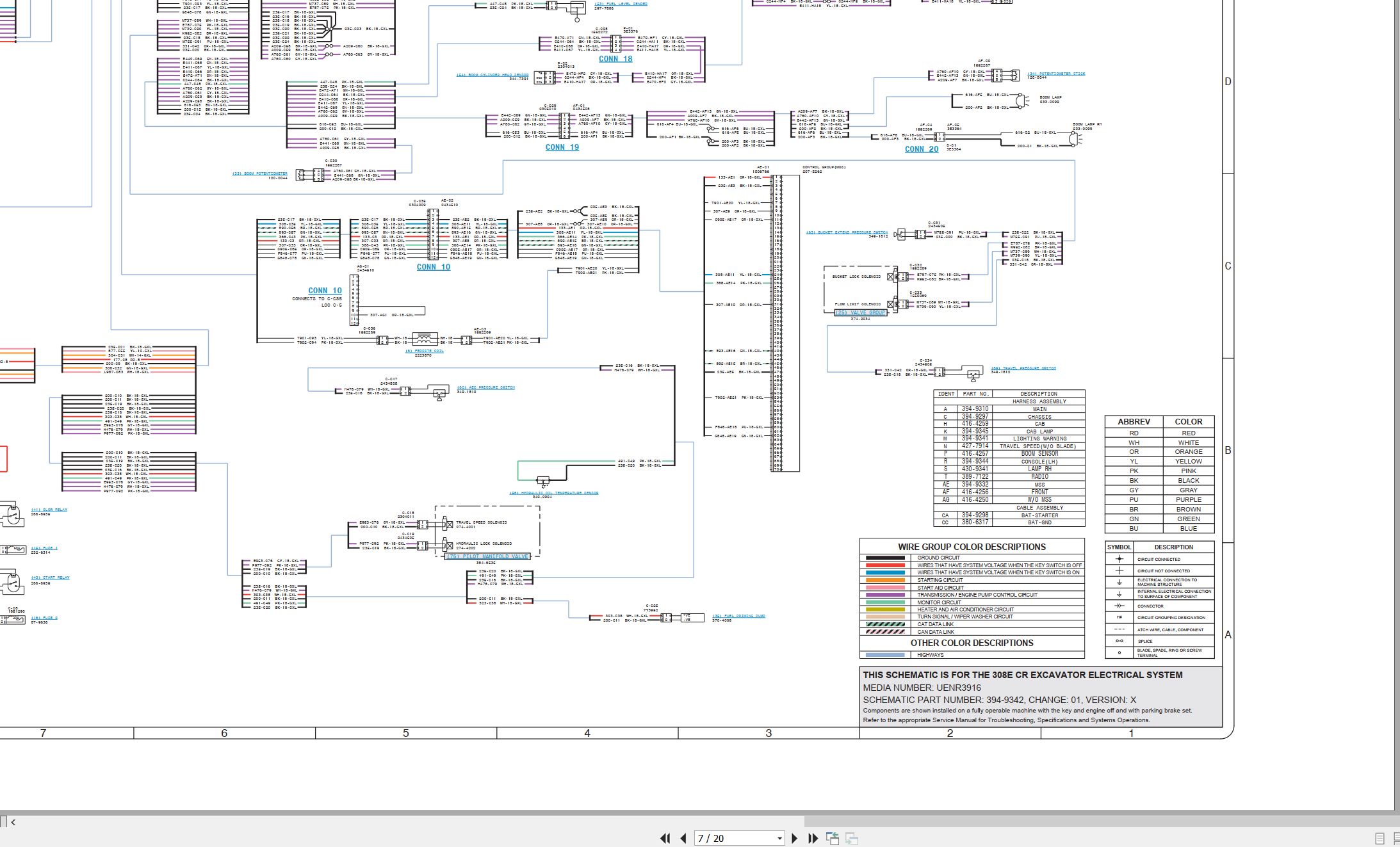Follow the CONN 19 link
The height and width of the screenshot is (847, 1400).
pos(562,147)
